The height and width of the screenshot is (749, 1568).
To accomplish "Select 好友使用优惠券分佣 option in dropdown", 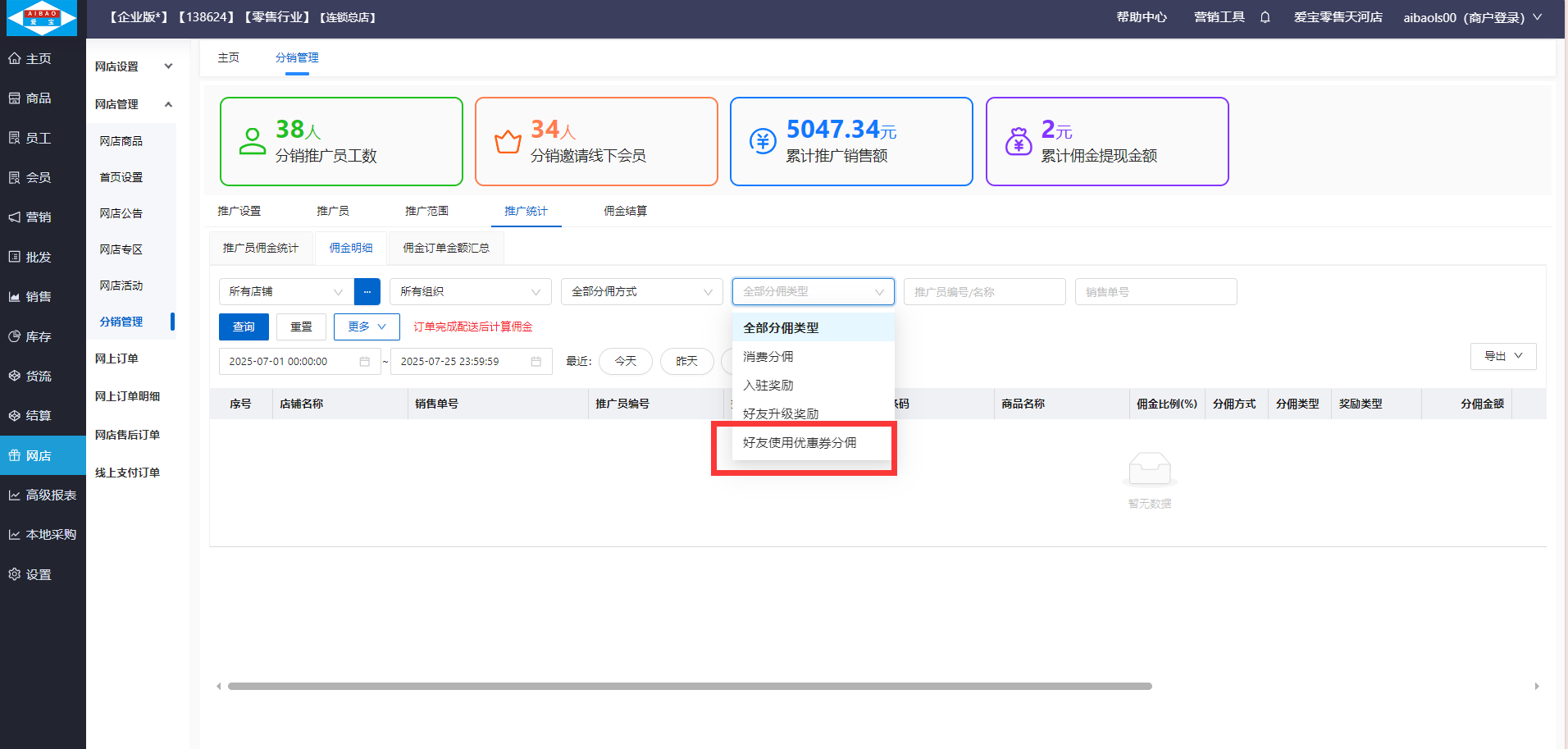I will click(800, 443).
